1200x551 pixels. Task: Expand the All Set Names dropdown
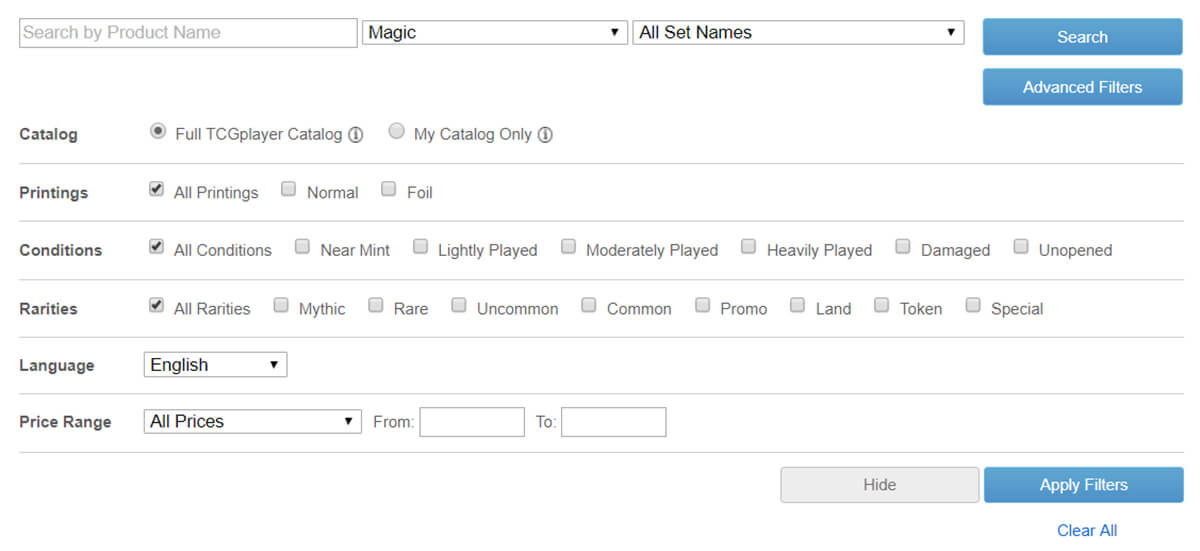tap(798, 33)
